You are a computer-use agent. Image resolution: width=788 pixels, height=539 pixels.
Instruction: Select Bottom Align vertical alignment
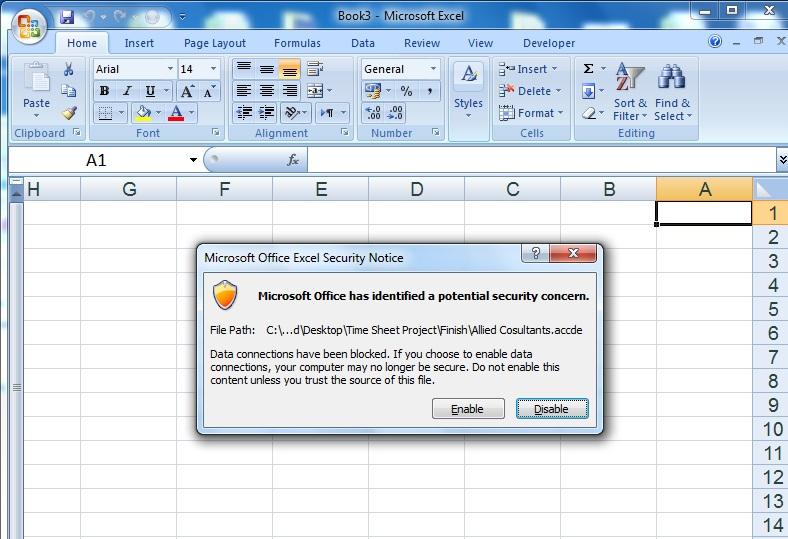pyautogui.click(x=289, y=69)
